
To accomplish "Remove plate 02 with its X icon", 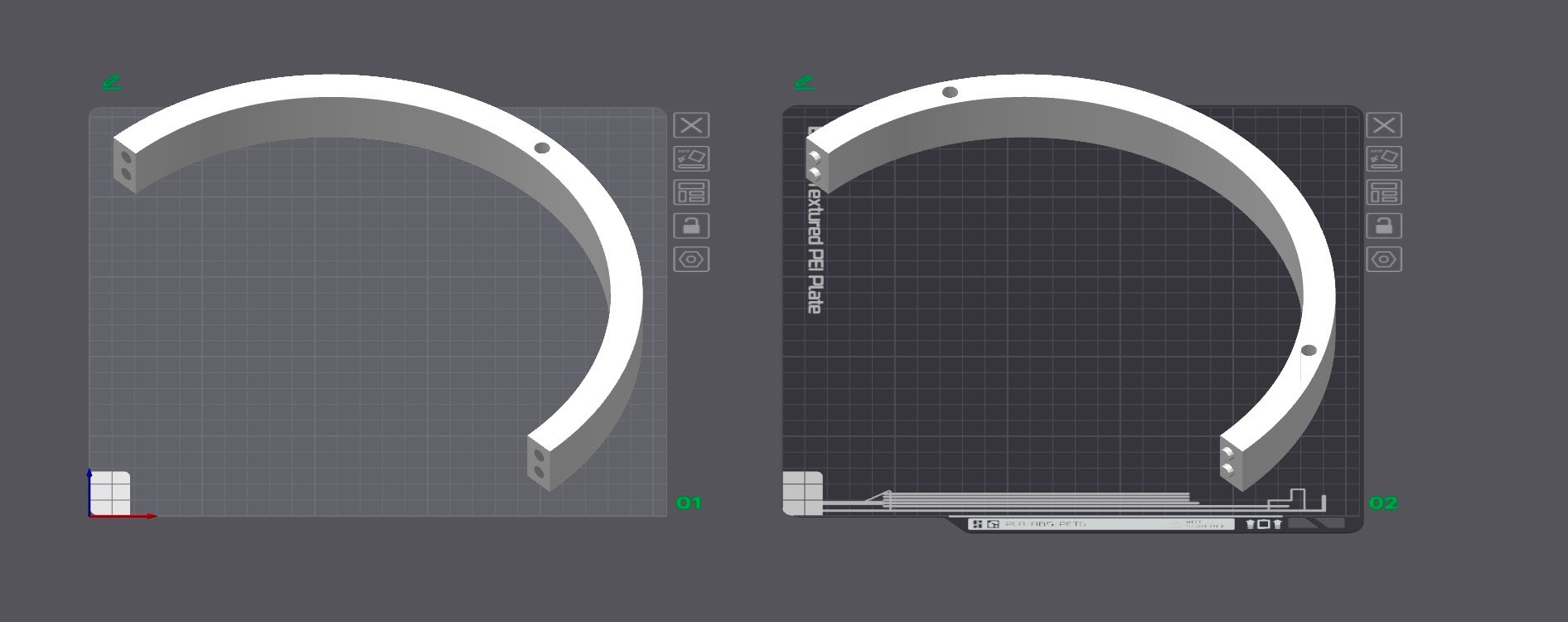I will [1384, 125].
